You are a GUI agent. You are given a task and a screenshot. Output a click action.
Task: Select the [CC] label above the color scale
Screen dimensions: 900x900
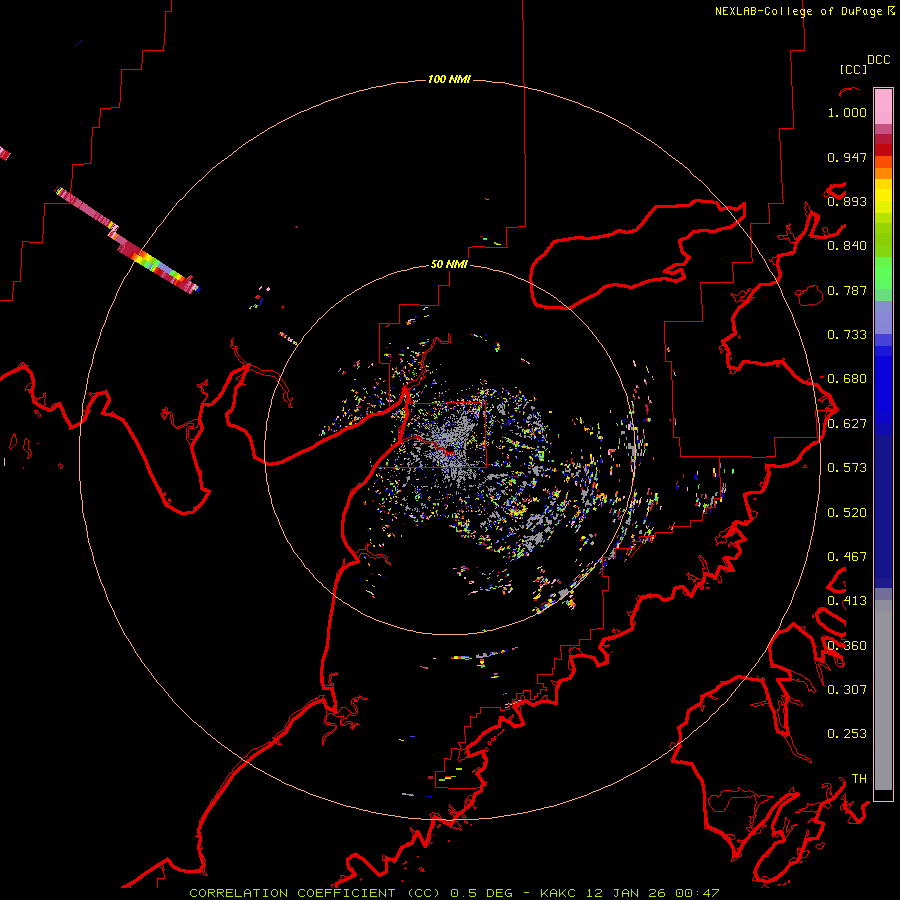pyautogui.click(x=853, y=69)
